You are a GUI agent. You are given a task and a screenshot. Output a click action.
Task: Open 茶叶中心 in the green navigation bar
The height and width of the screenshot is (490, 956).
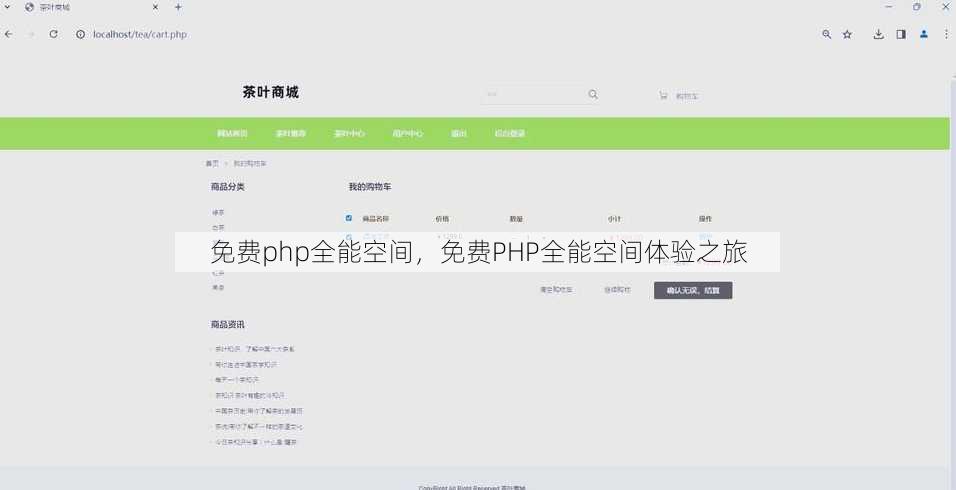click(349, 133)
